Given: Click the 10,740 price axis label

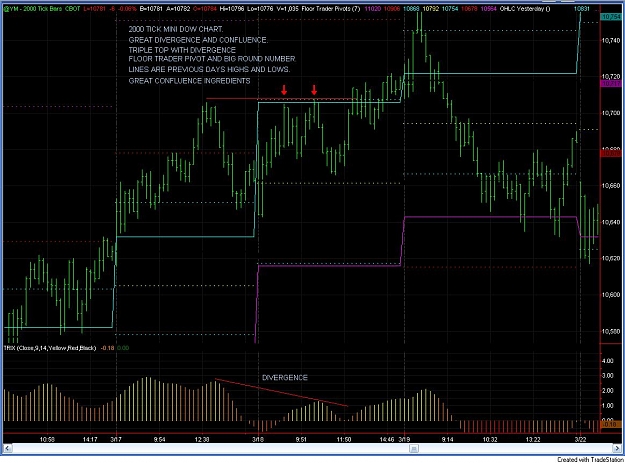Looking at the screenshot, I should point(611,40).
